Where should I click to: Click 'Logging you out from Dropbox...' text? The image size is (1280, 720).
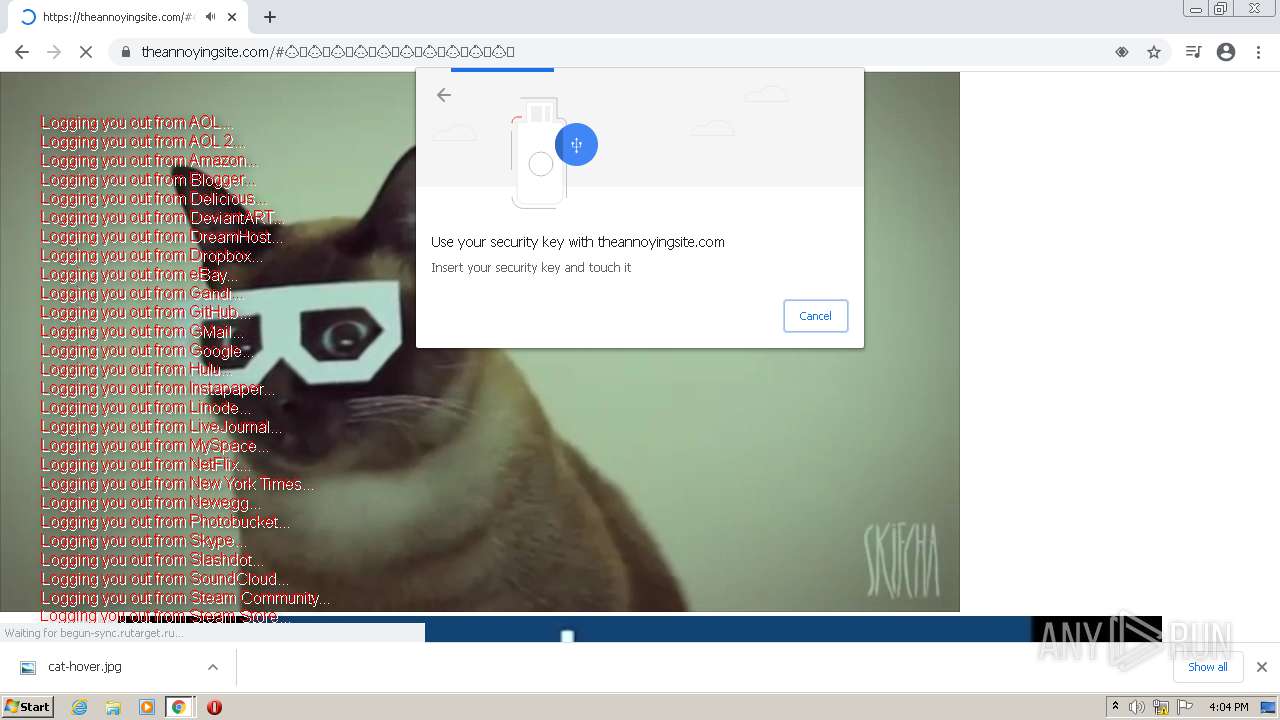point(152,256)
